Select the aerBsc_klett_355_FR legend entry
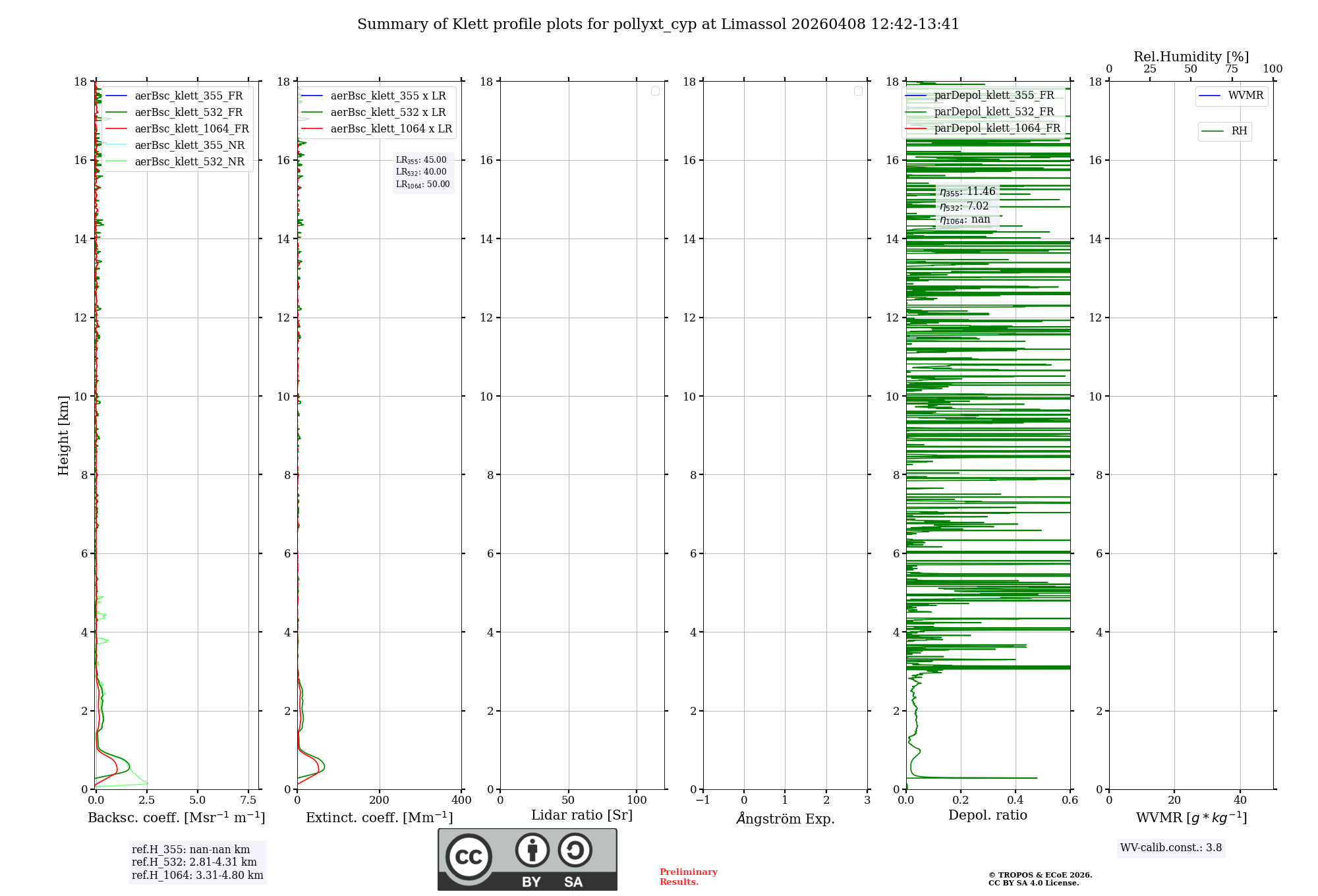This screenshot has height=896, width=1318. coord(188,96)
